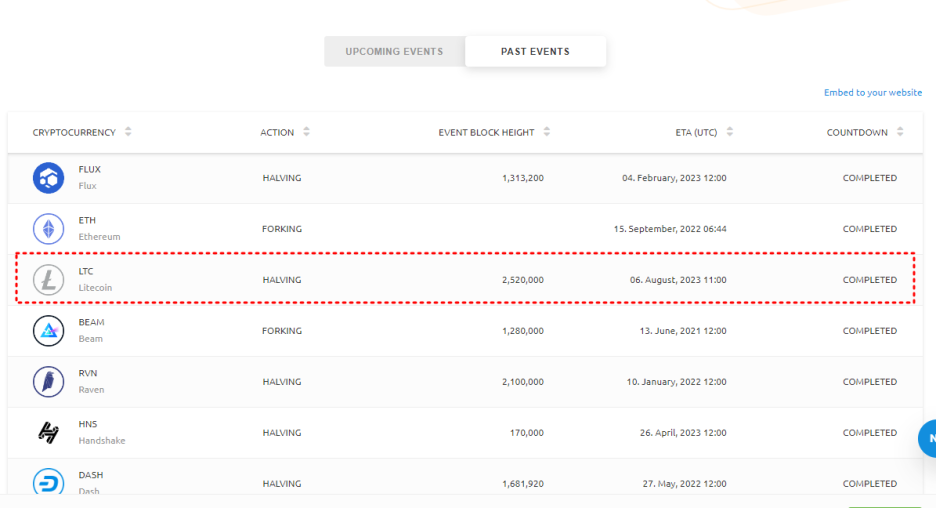This screenshot has height=508, width=936.
Task: Click the Handshake name text
Action: pyautogui.click(x=102, y=441)
